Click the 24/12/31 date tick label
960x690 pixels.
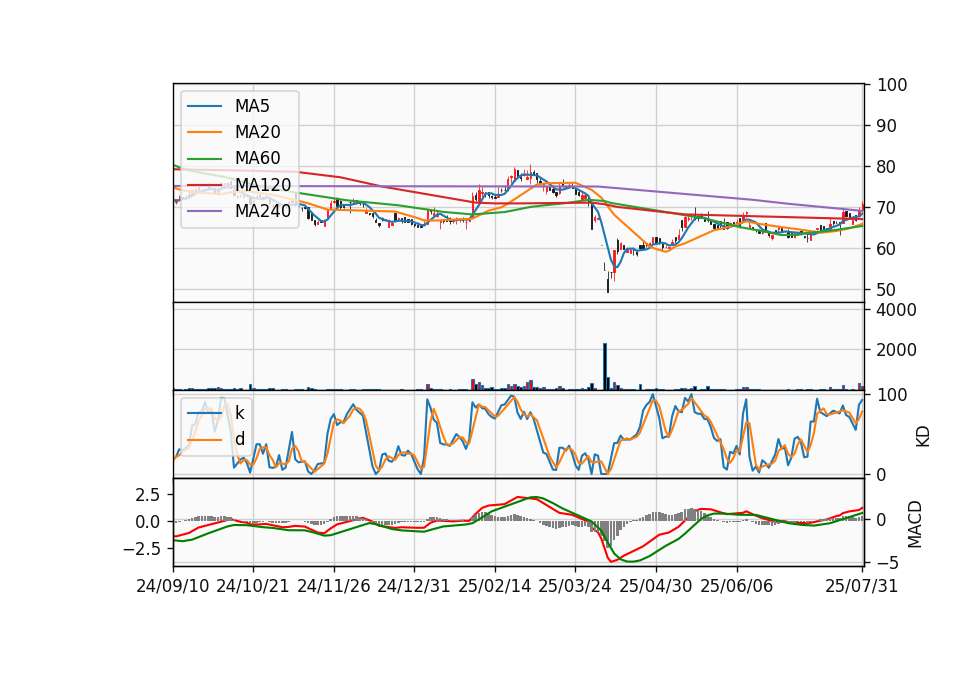(414, 586)
